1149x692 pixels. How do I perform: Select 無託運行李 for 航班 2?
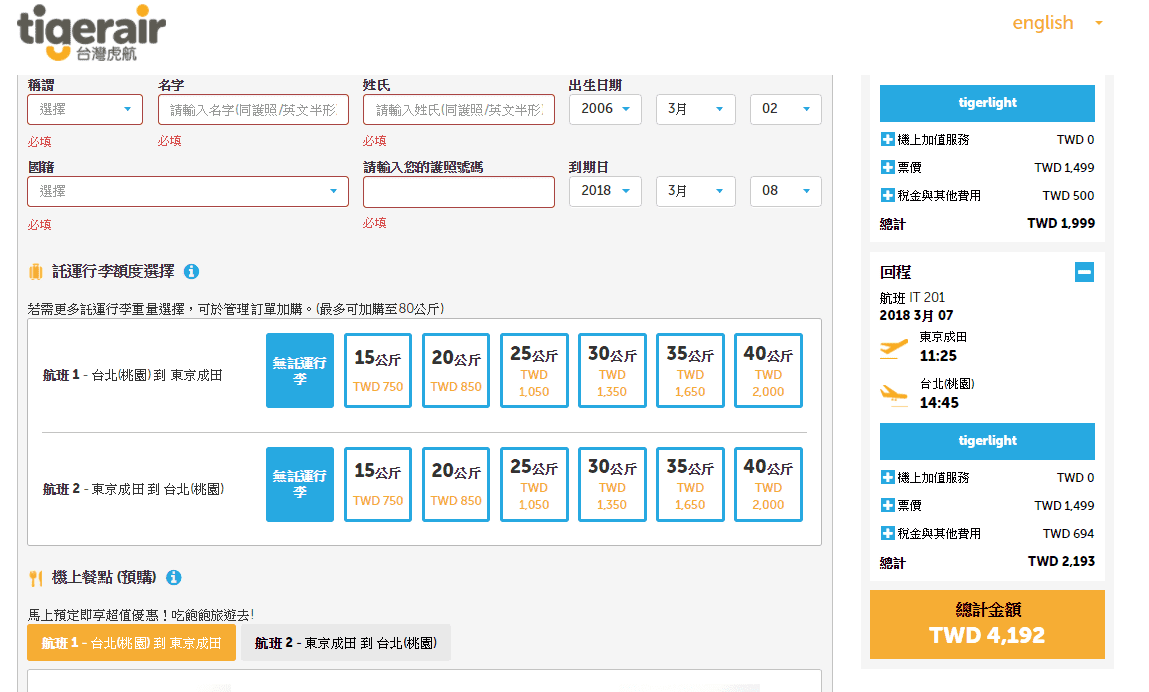pyautogui.click(x=300, y=485)
